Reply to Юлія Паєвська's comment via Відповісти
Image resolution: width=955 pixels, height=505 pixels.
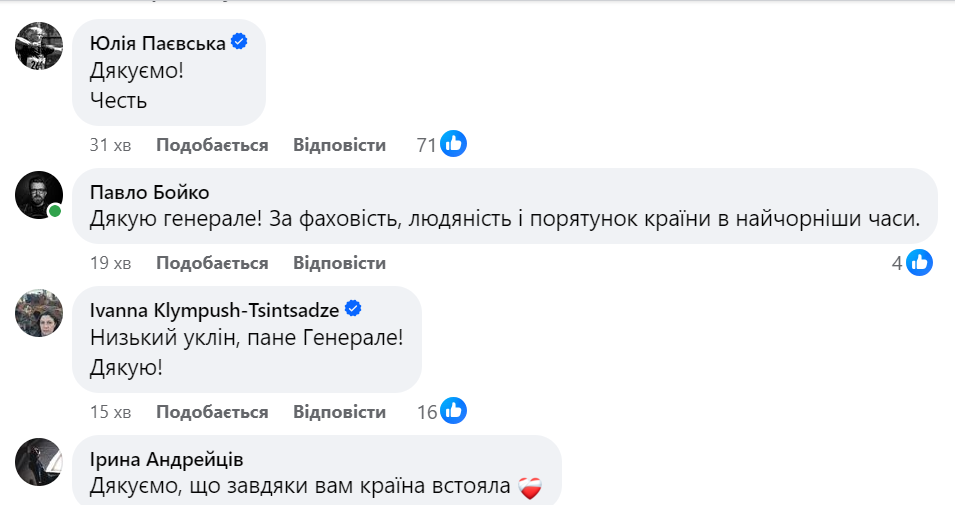pyautogui.click(x=339, y=145)
